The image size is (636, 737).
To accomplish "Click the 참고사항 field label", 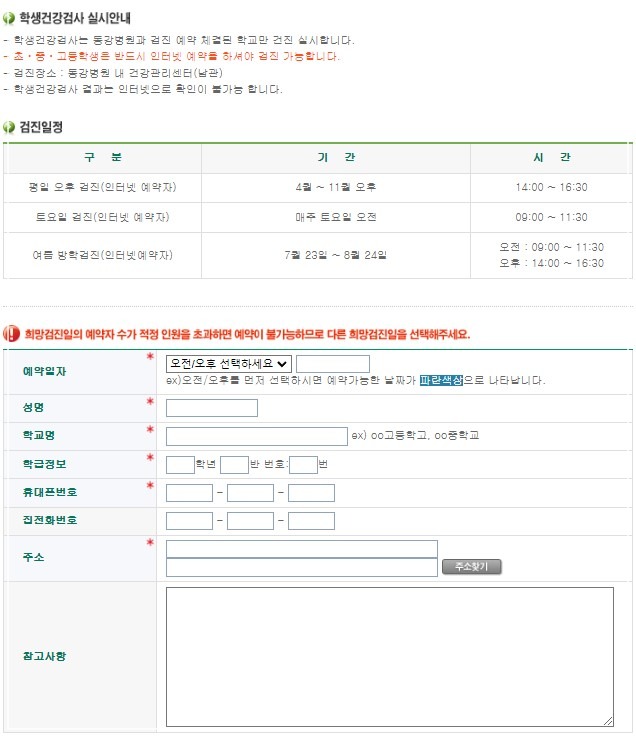I will [44, 656].
